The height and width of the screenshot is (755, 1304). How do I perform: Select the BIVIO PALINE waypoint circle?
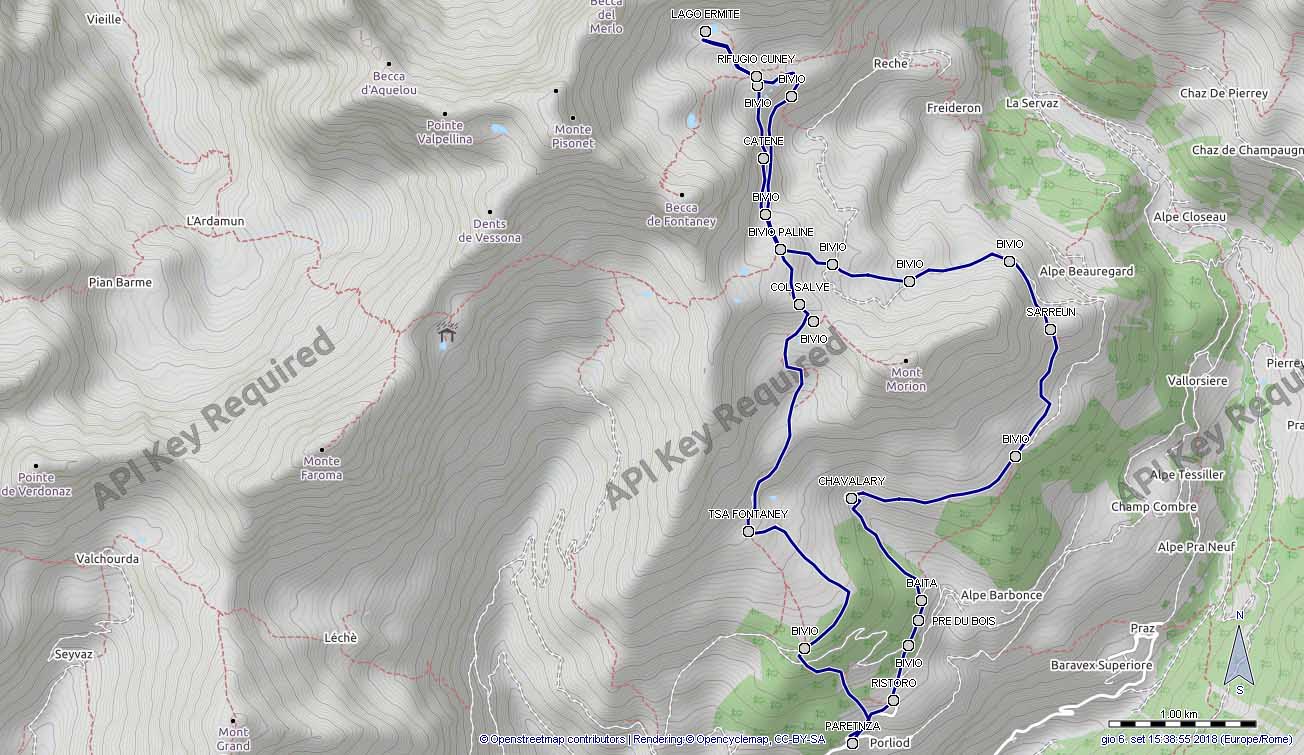pyautogui.click(x=780, y=250)
